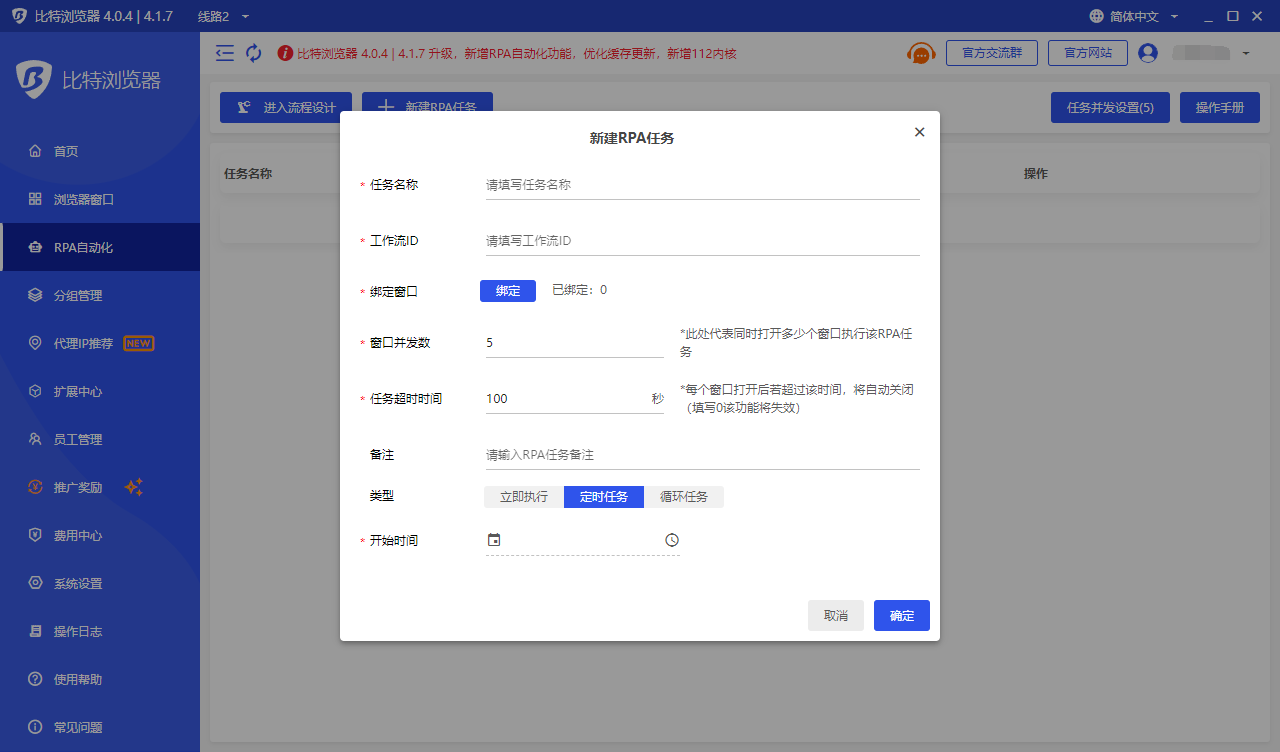Open 系统设置 sidebar entry
The width and height of the screenshot is (1280, 752).
tap(100, 583)
